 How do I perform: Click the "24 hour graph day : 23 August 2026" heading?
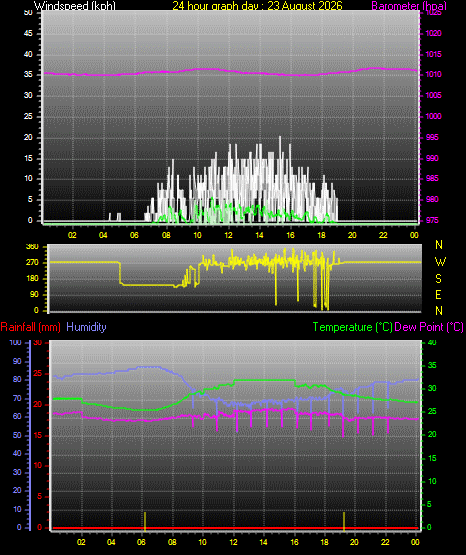pyautogui.click(x=258, y=6)
